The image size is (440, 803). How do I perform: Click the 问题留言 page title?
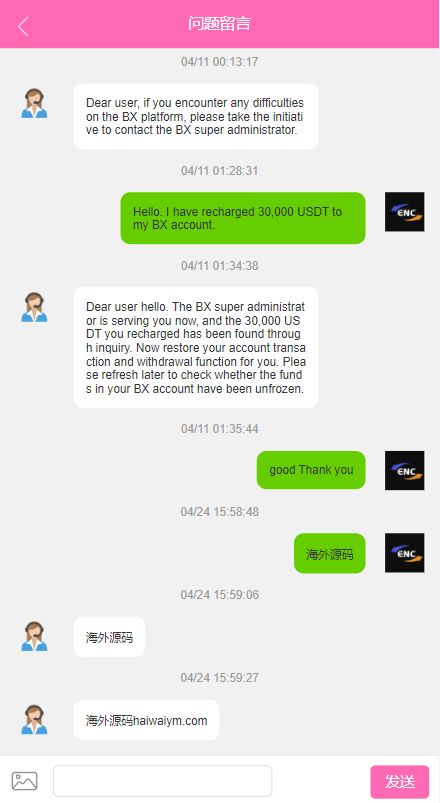point(219,24)
